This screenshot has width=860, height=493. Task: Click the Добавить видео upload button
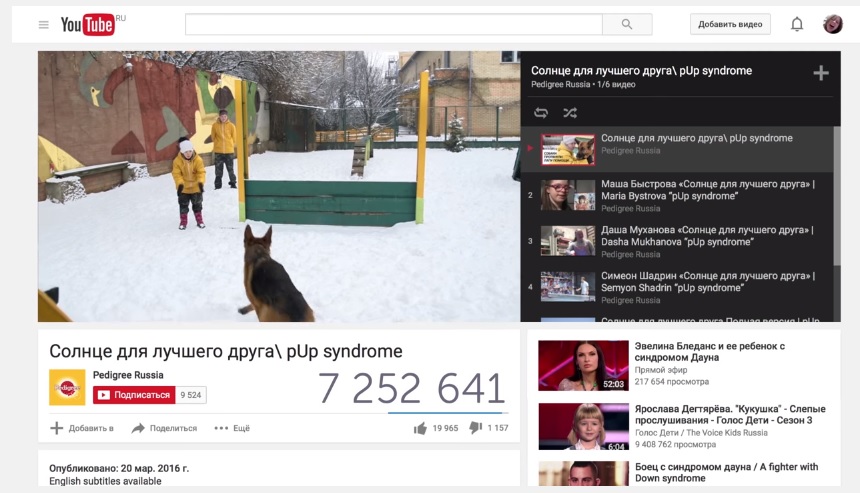pyautogui.click(x=730, y=24)
